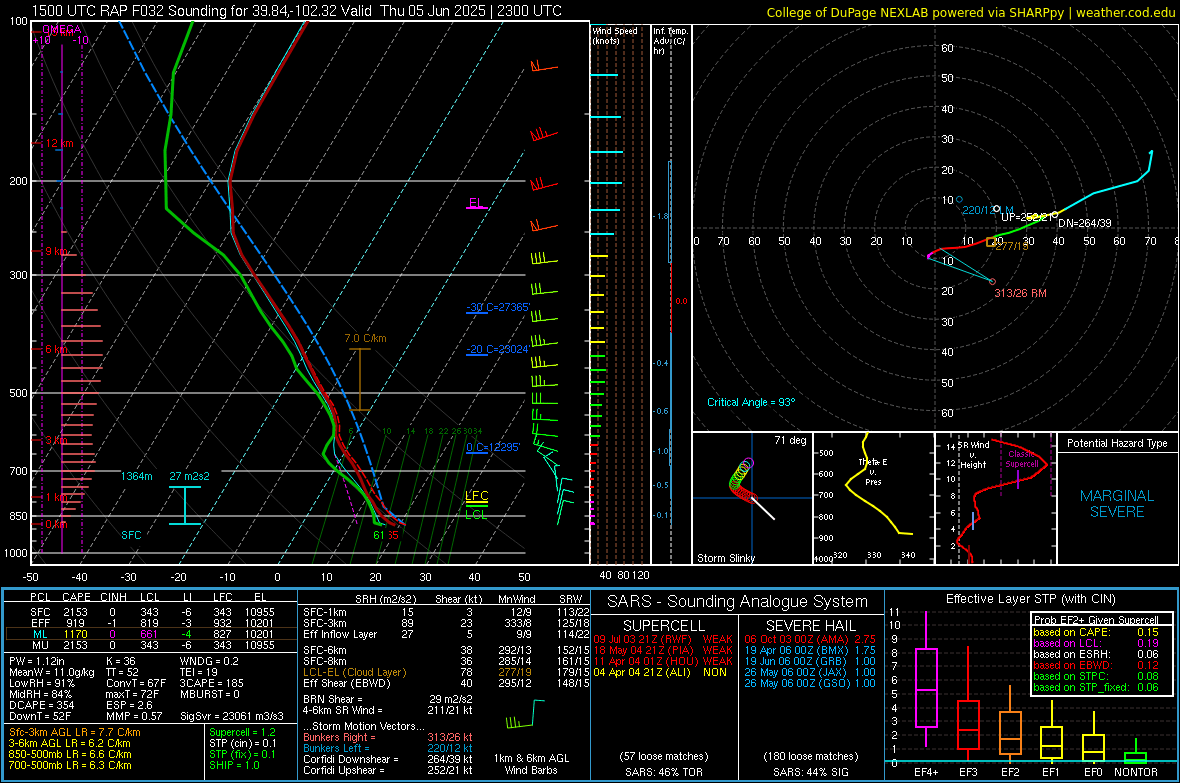Click the ConvT = 67F value

click(136, 683)
